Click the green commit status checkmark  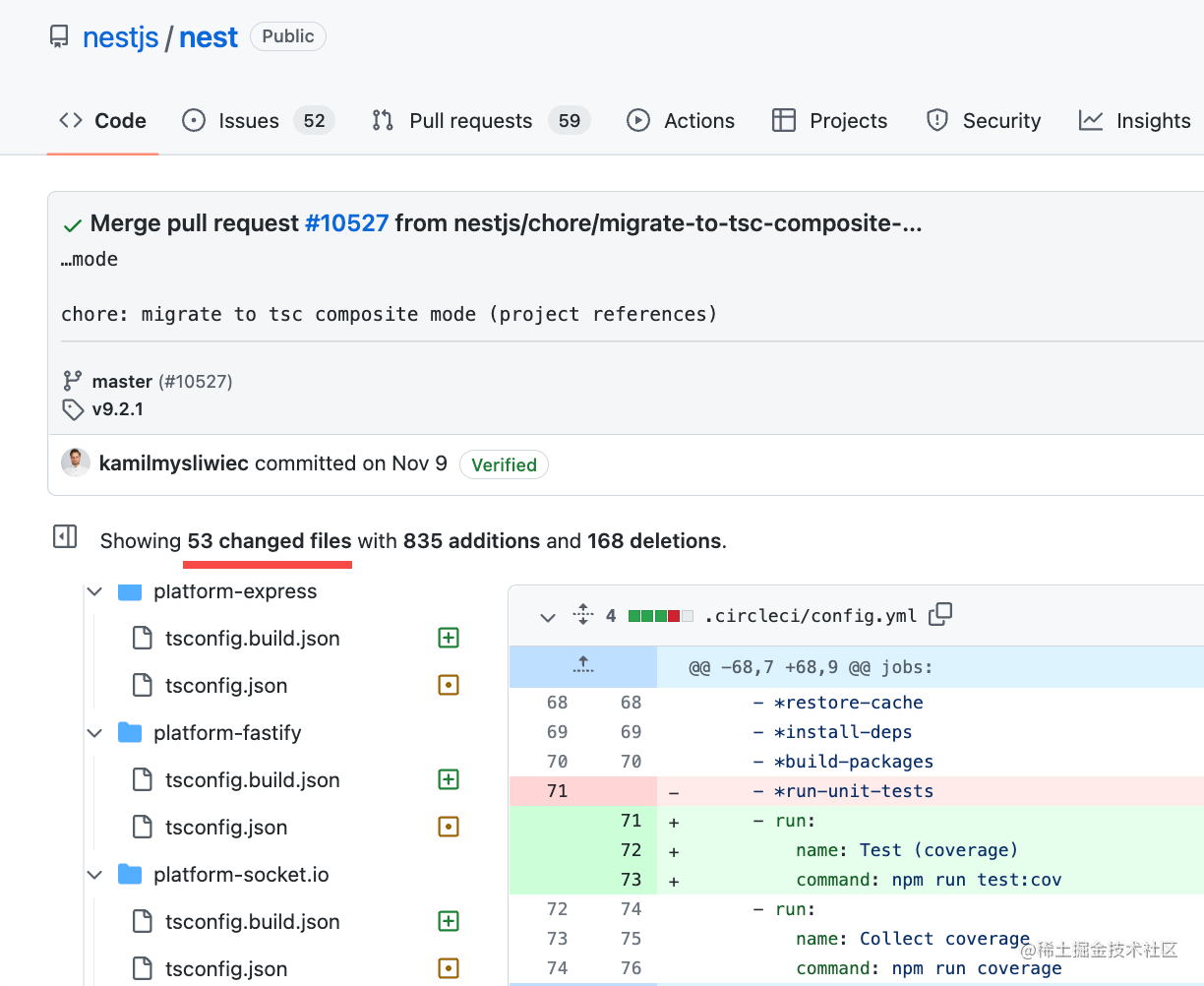point(72,225)
